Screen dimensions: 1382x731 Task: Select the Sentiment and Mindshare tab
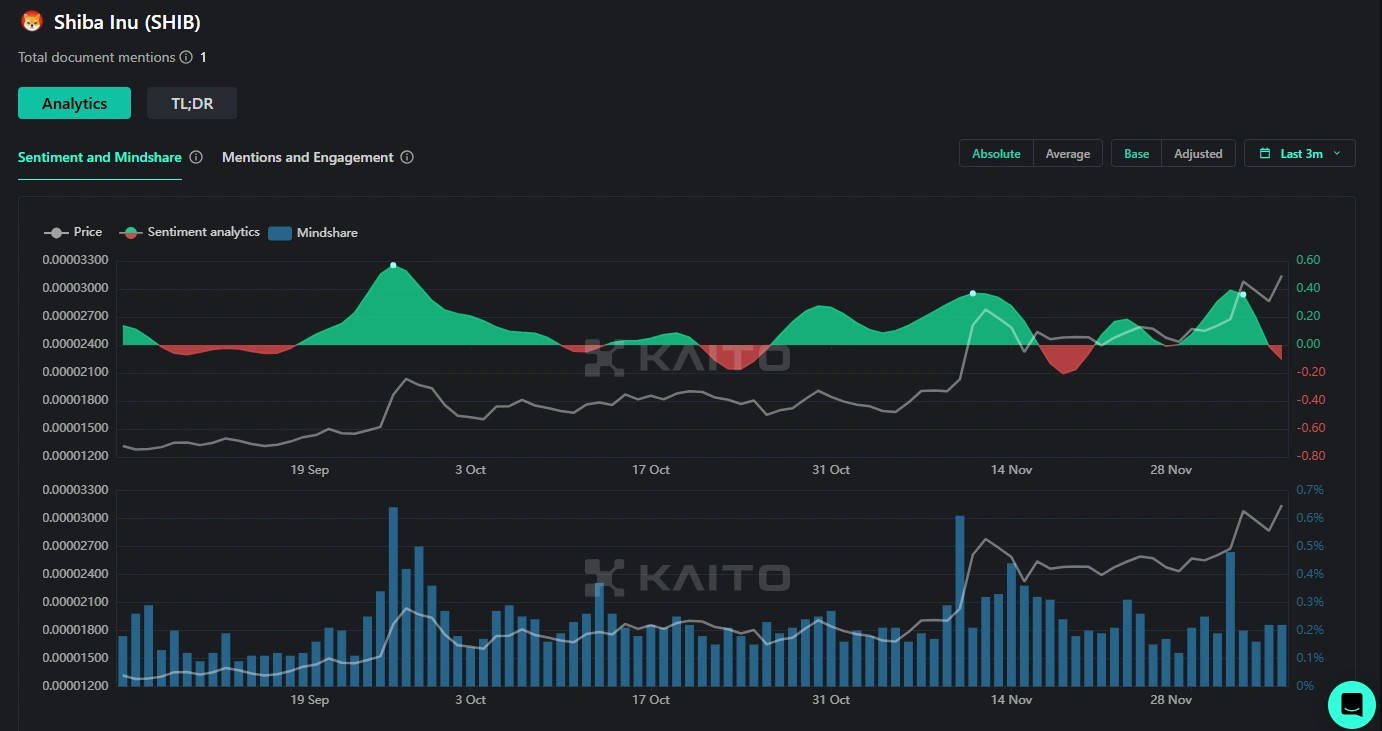[x=100, y=157]
